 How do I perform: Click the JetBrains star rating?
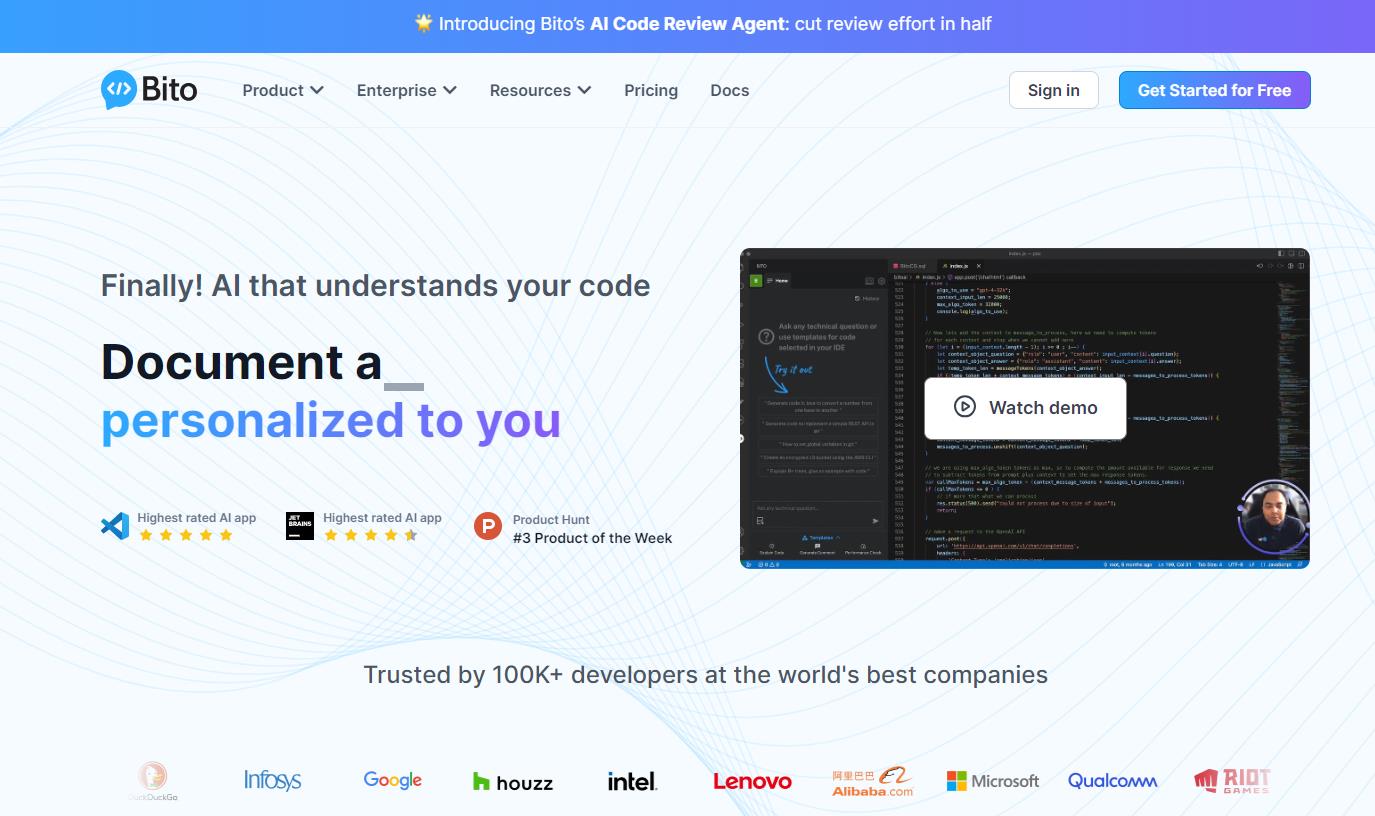coord(371,535)
